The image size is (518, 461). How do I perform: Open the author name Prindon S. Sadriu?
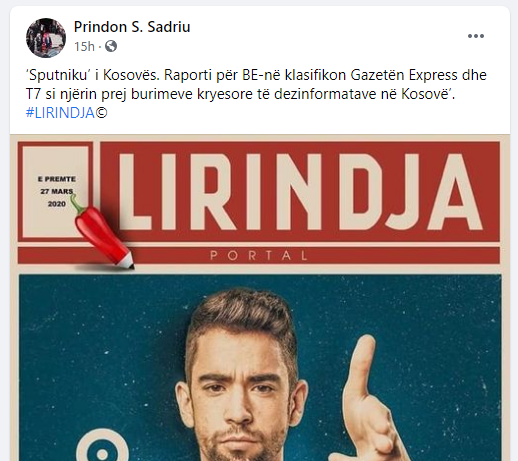[x=132, y=27]
